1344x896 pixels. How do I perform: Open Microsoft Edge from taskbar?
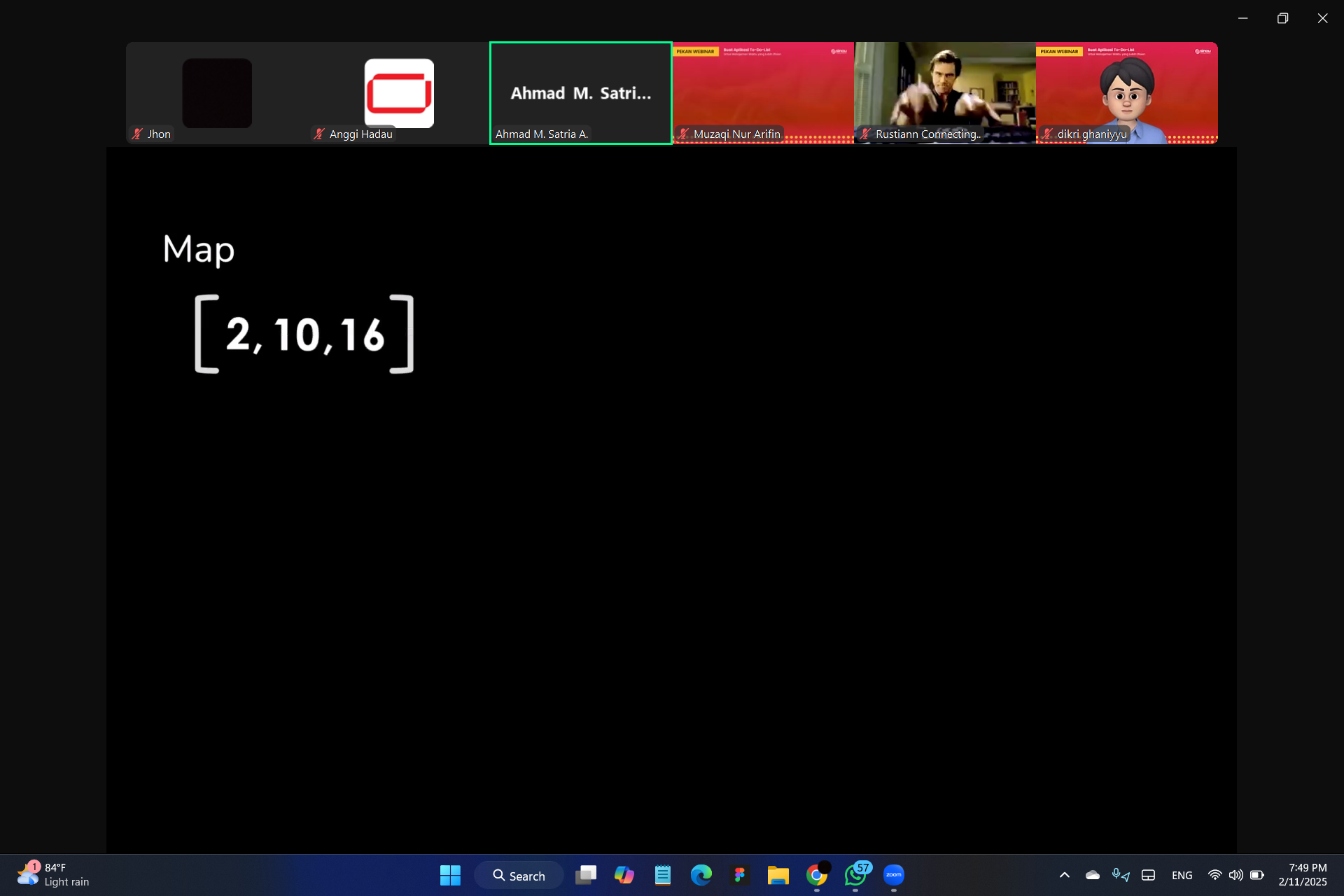(701, 875)
